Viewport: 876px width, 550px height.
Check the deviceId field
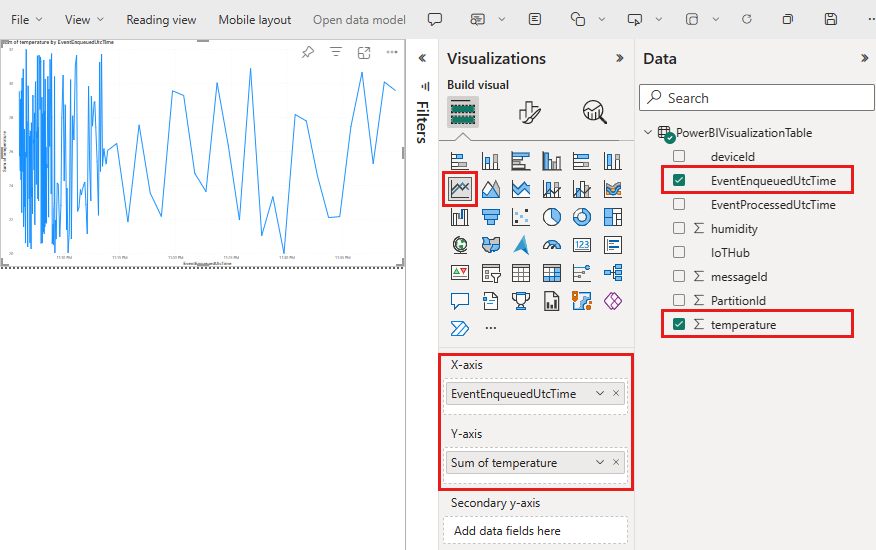(x=679, y=156)
